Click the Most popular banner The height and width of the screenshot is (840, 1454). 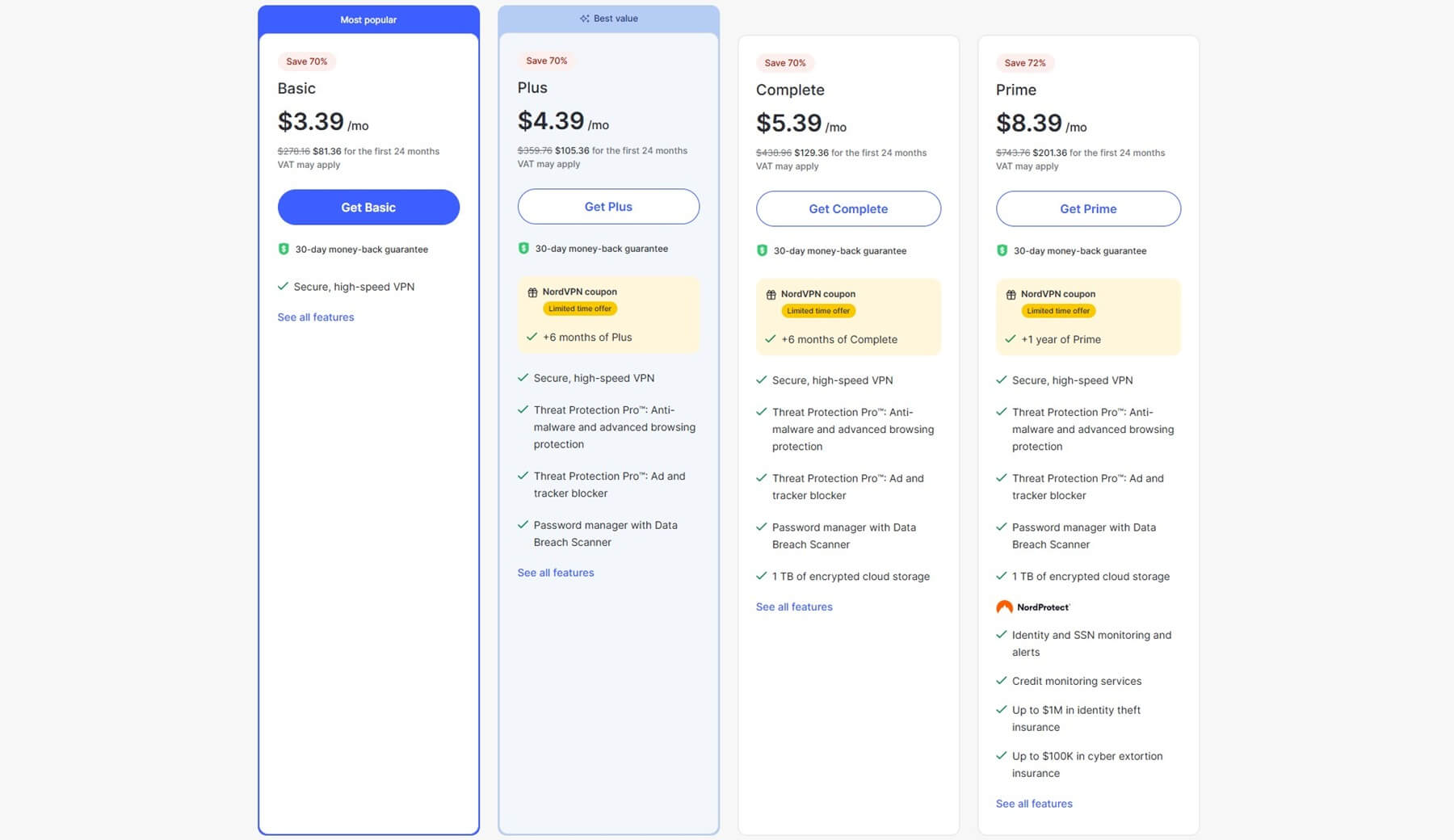point(368,19)
